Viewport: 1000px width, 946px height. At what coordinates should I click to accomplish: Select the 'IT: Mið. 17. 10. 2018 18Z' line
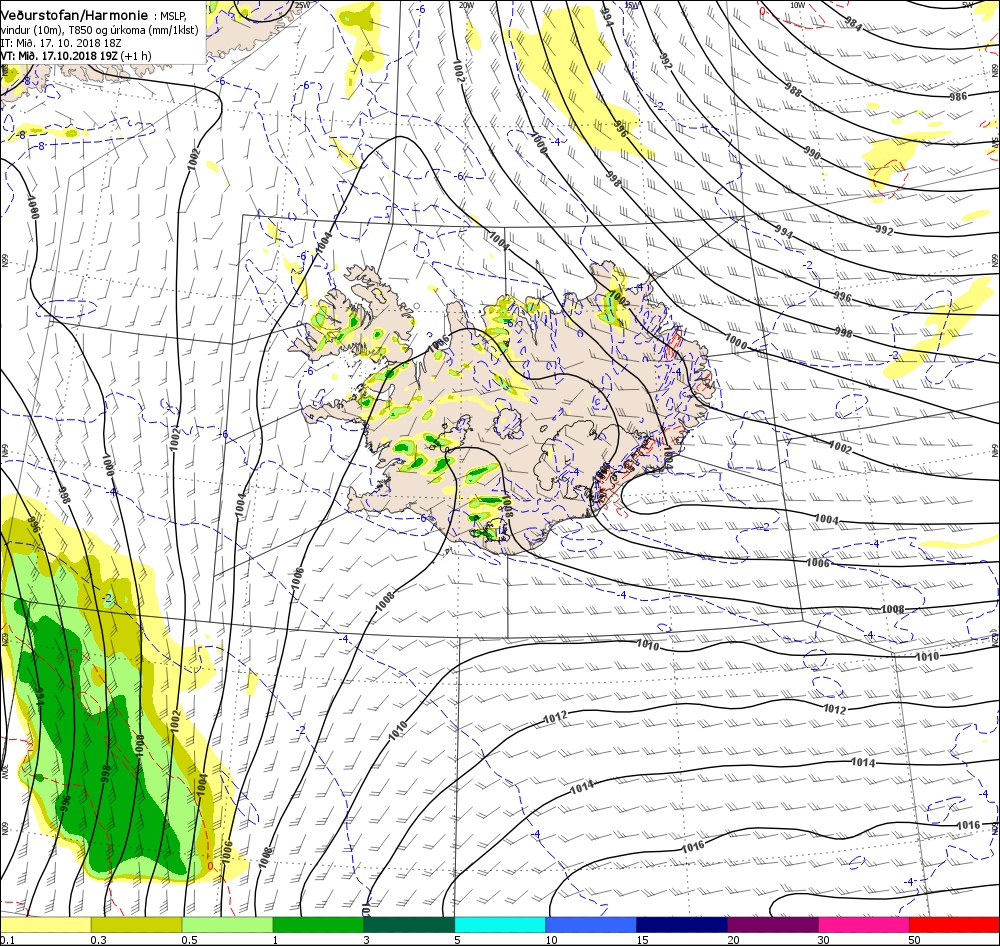point(61,43)
